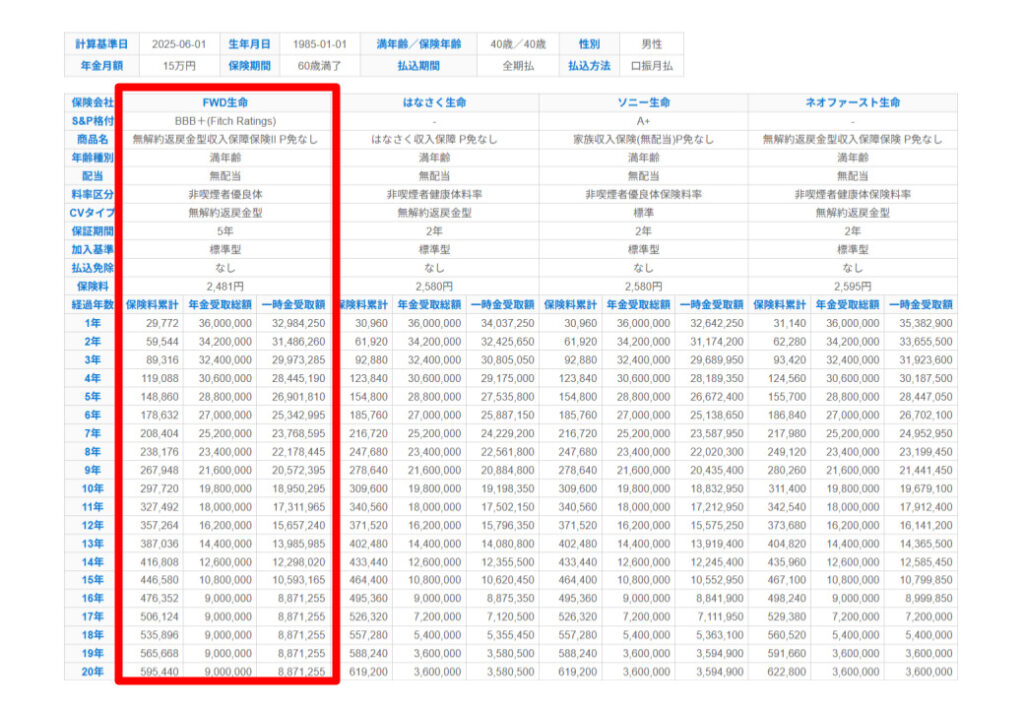
Task: Click the 払込方法 label cell
Action: point(589,66)
